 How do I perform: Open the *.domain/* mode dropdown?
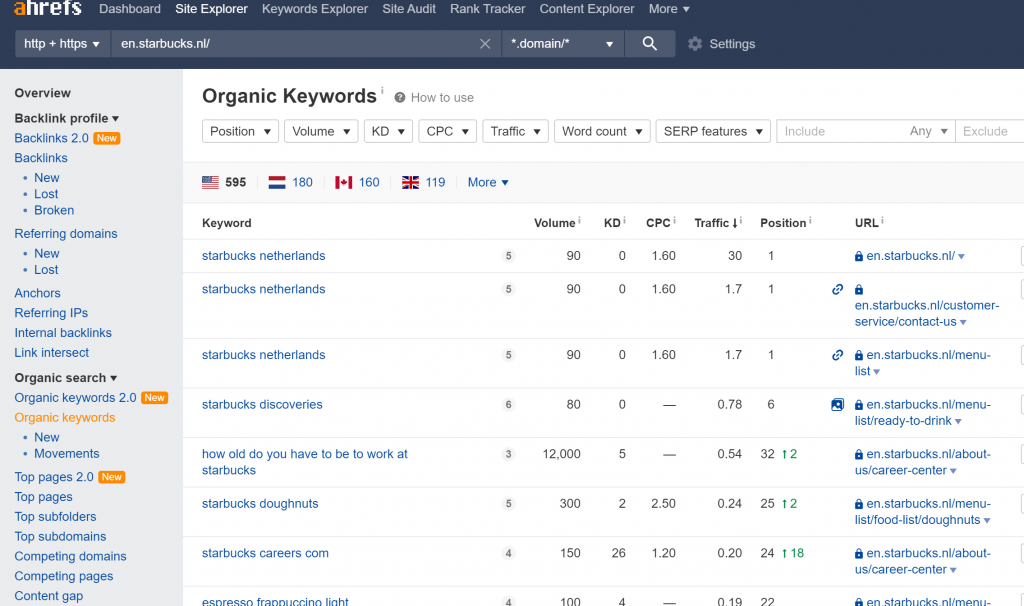point(563,44)
